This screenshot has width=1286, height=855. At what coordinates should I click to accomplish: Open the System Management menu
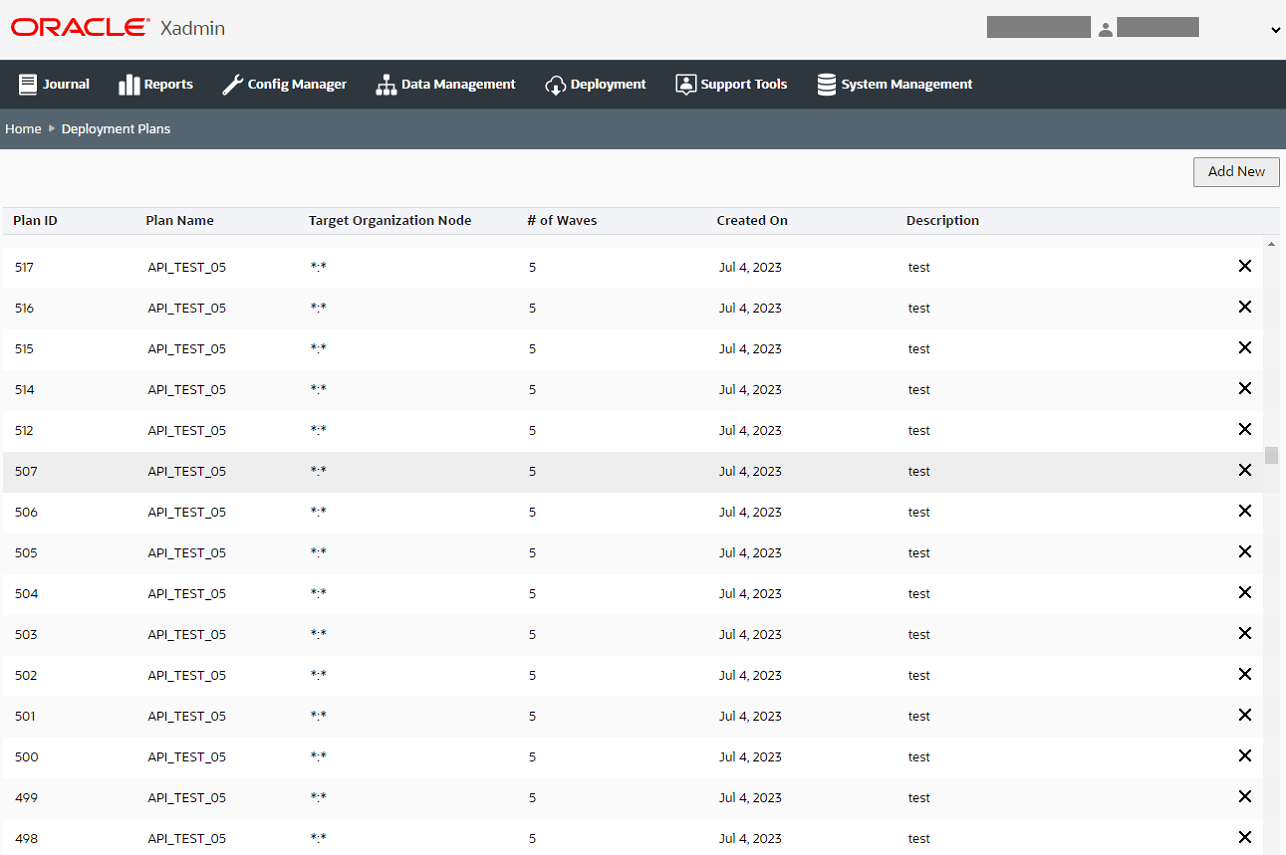coord(895,84)
